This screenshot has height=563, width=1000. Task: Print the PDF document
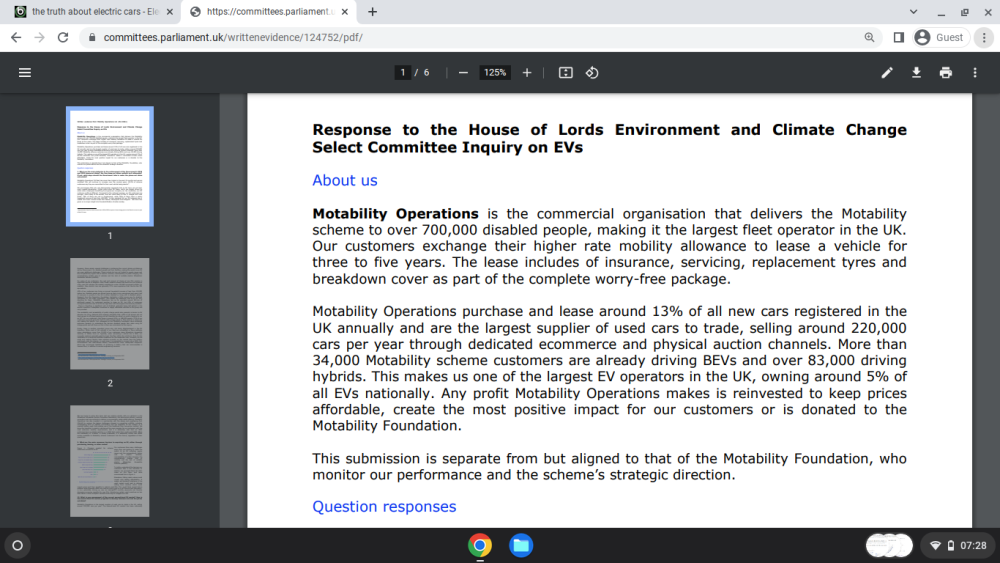coord(946,73)
